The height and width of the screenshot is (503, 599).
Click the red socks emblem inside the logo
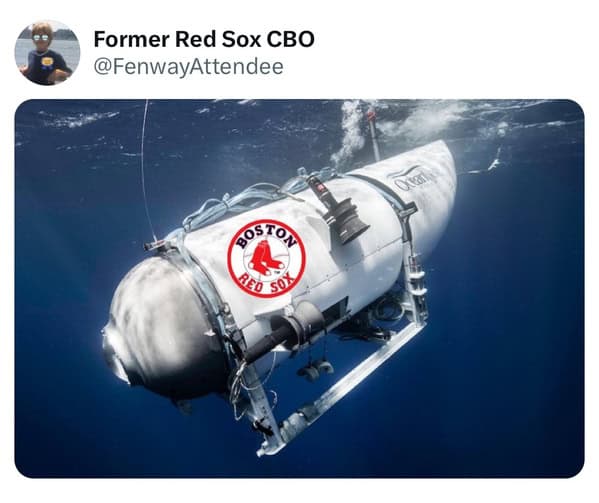pos(266,259)
